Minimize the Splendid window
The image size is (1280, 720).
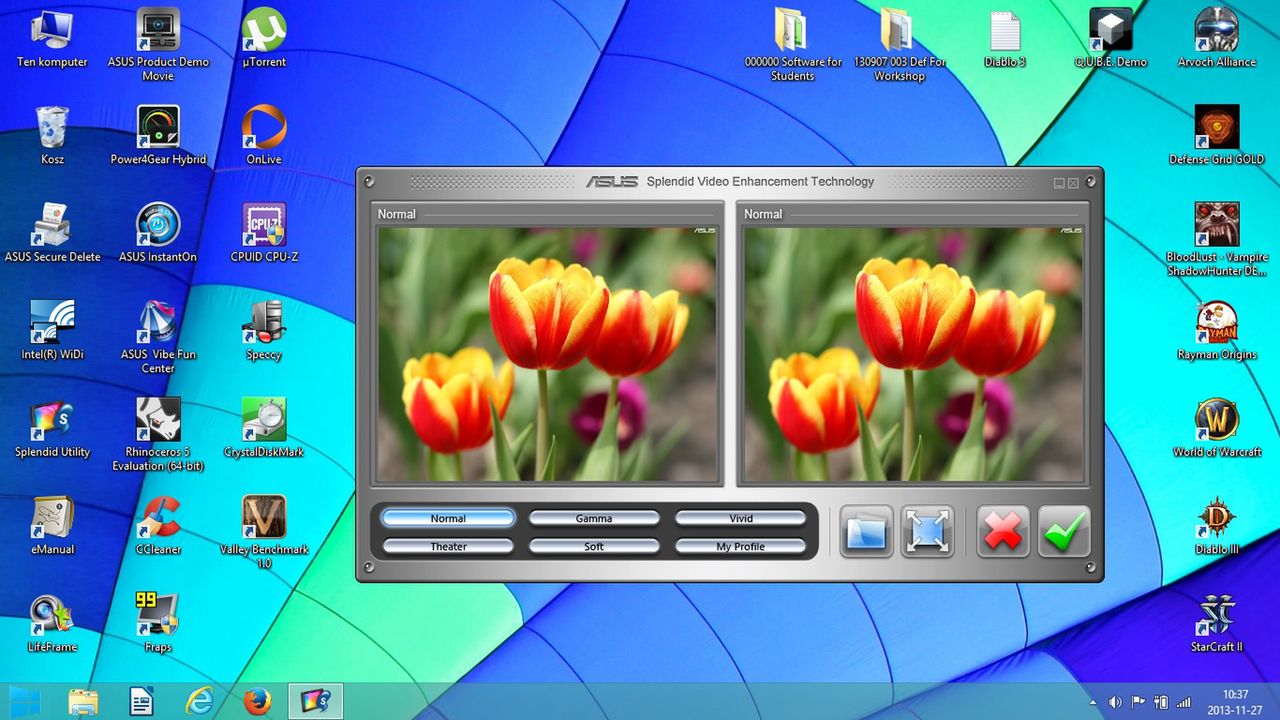coord(1059,183)
